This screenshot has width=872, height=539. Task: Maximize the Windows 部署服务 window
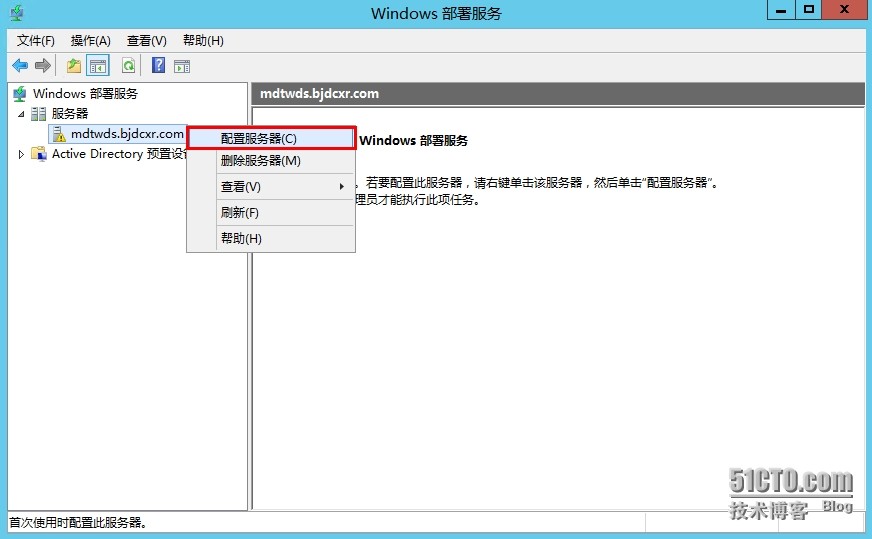809,10
